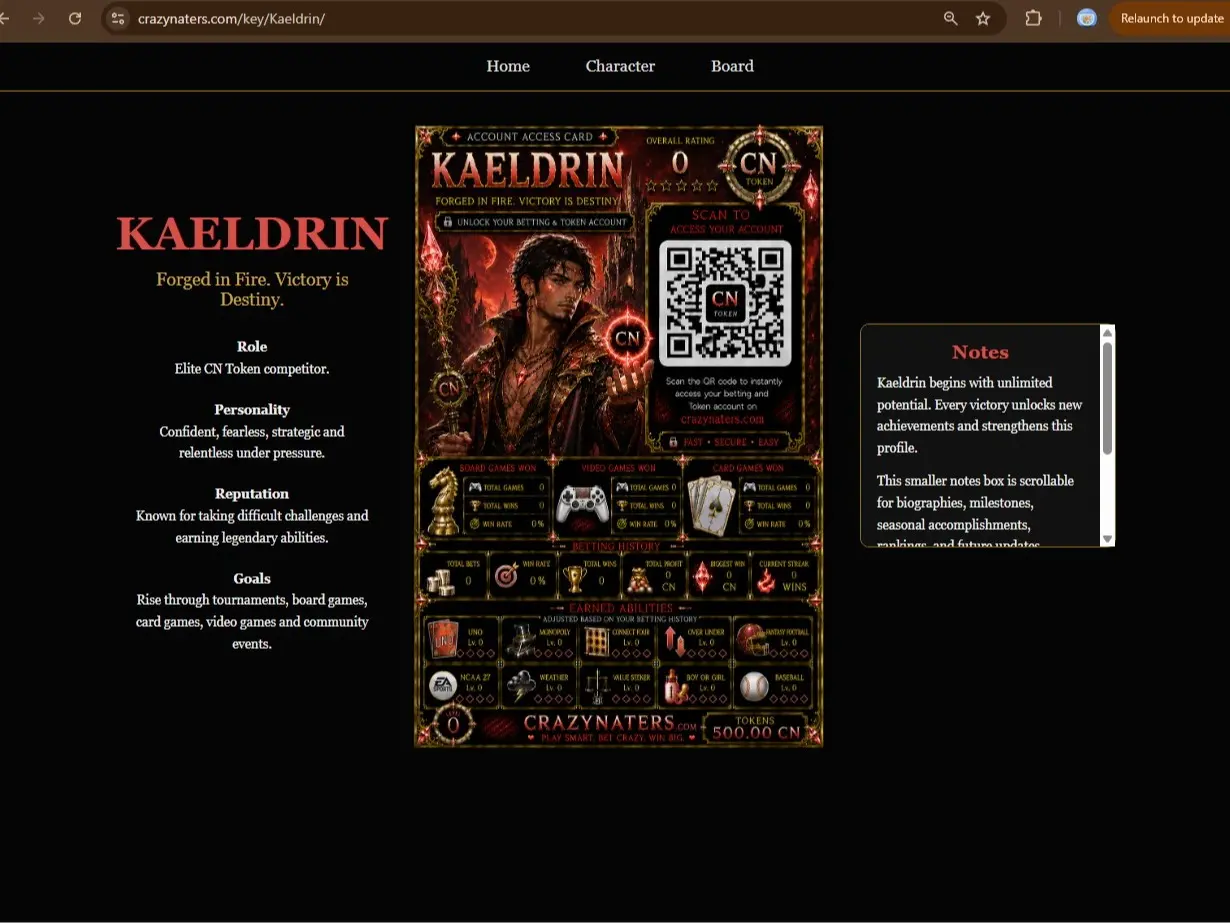Click the 'Notes' panel title
This screenshot has height=923, width=1230.
pos(980,352)
